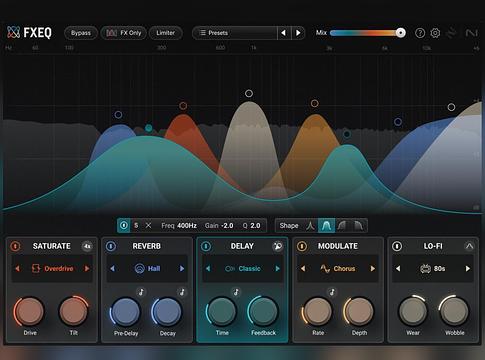
Task: Select the amber modulate EQ node
Action: click(x=314, y=103)
